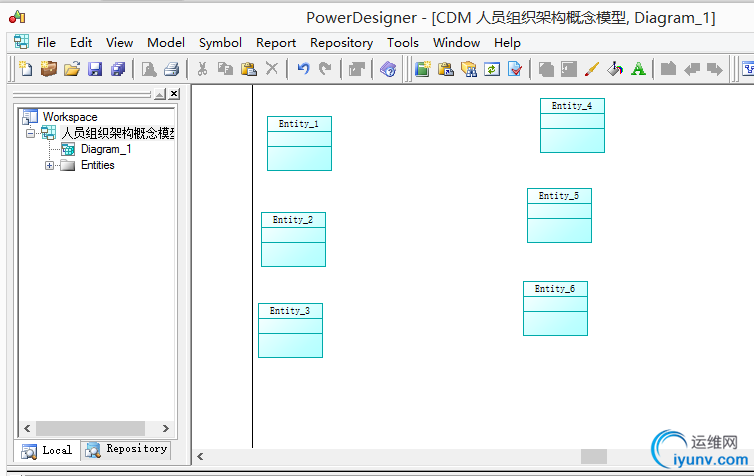Click the Undo arrow icon

pos(303,69)
